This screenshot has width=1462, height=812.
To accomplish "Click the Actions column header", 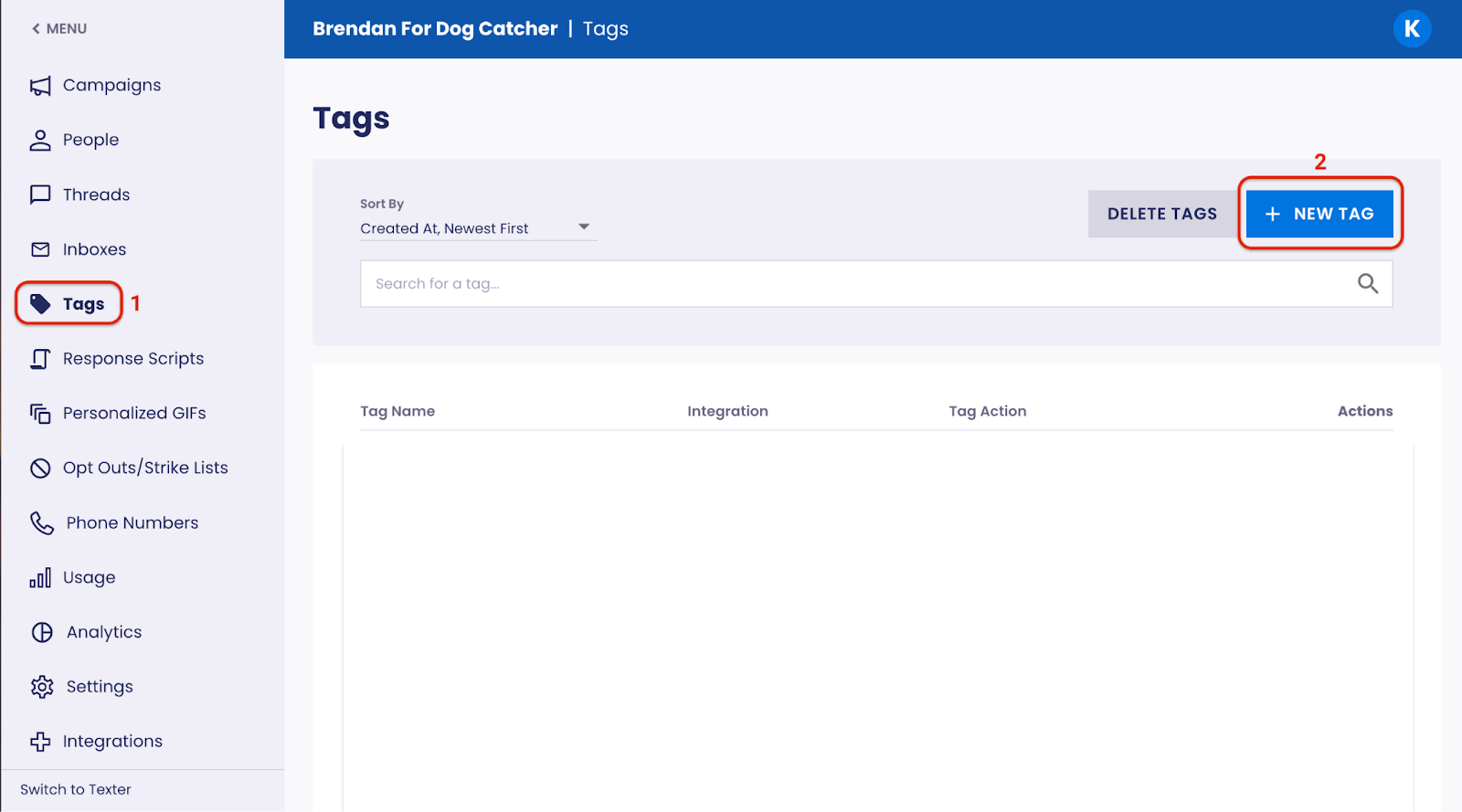I will 1365,411.
